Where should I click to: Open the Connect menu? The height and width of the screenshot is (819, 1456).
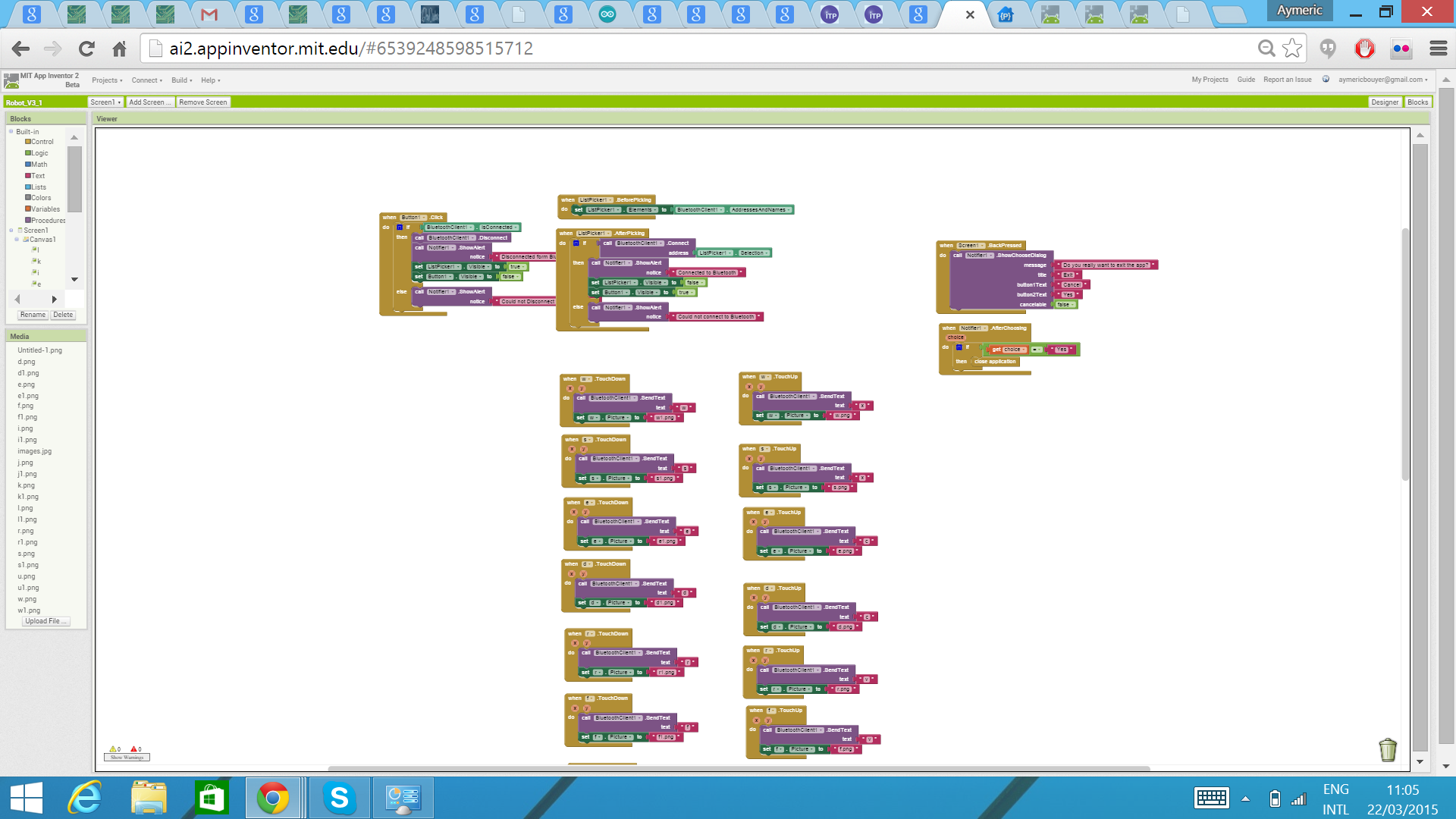click(146, 80)
